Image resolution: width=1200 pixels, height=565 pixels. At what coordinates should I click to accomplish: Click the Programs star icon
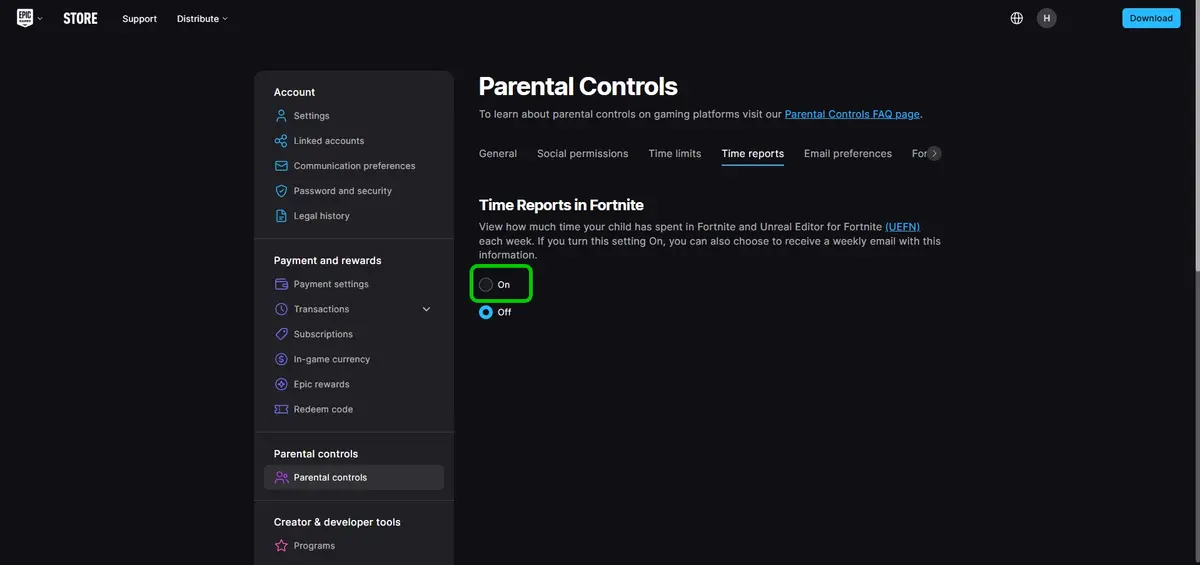point(281,546)
